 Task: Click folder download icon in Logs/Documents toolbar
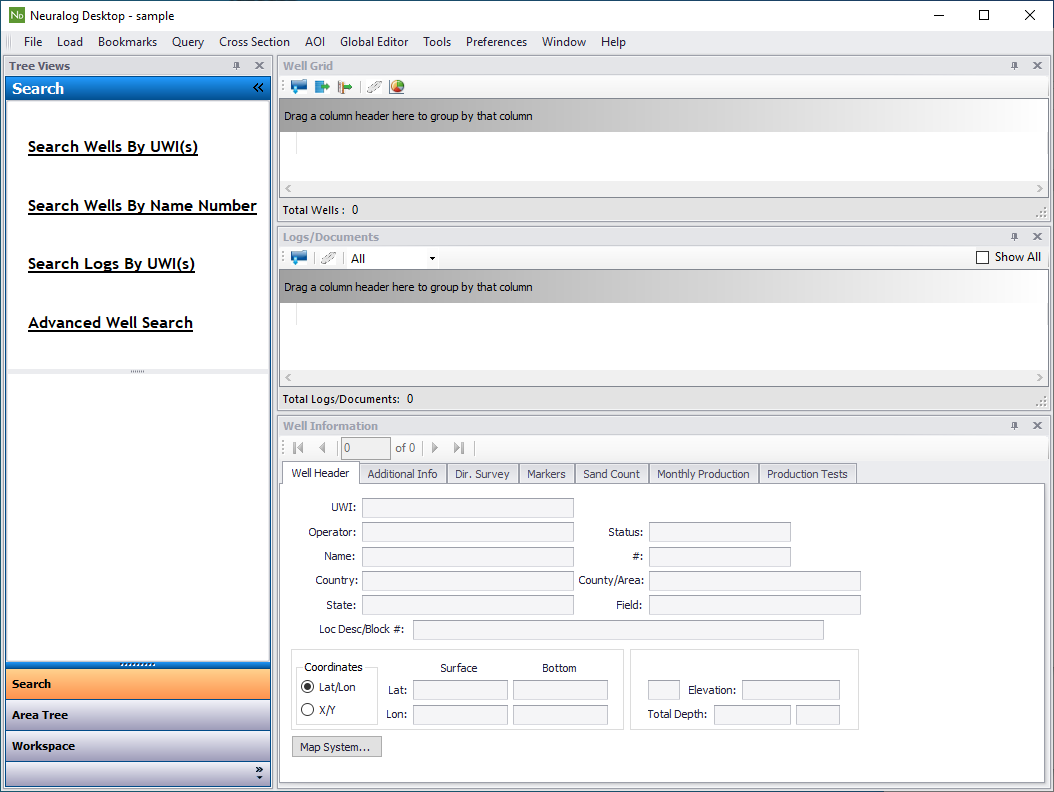point(298,258)
